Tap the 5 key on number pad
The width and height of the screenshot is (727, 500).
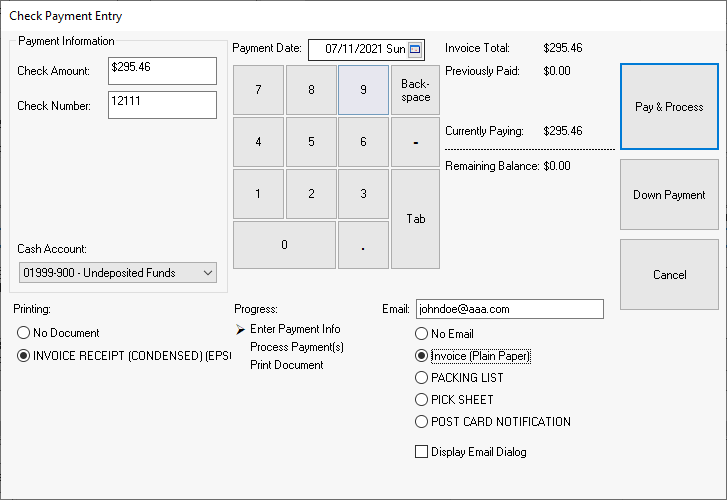pos(311,142)
